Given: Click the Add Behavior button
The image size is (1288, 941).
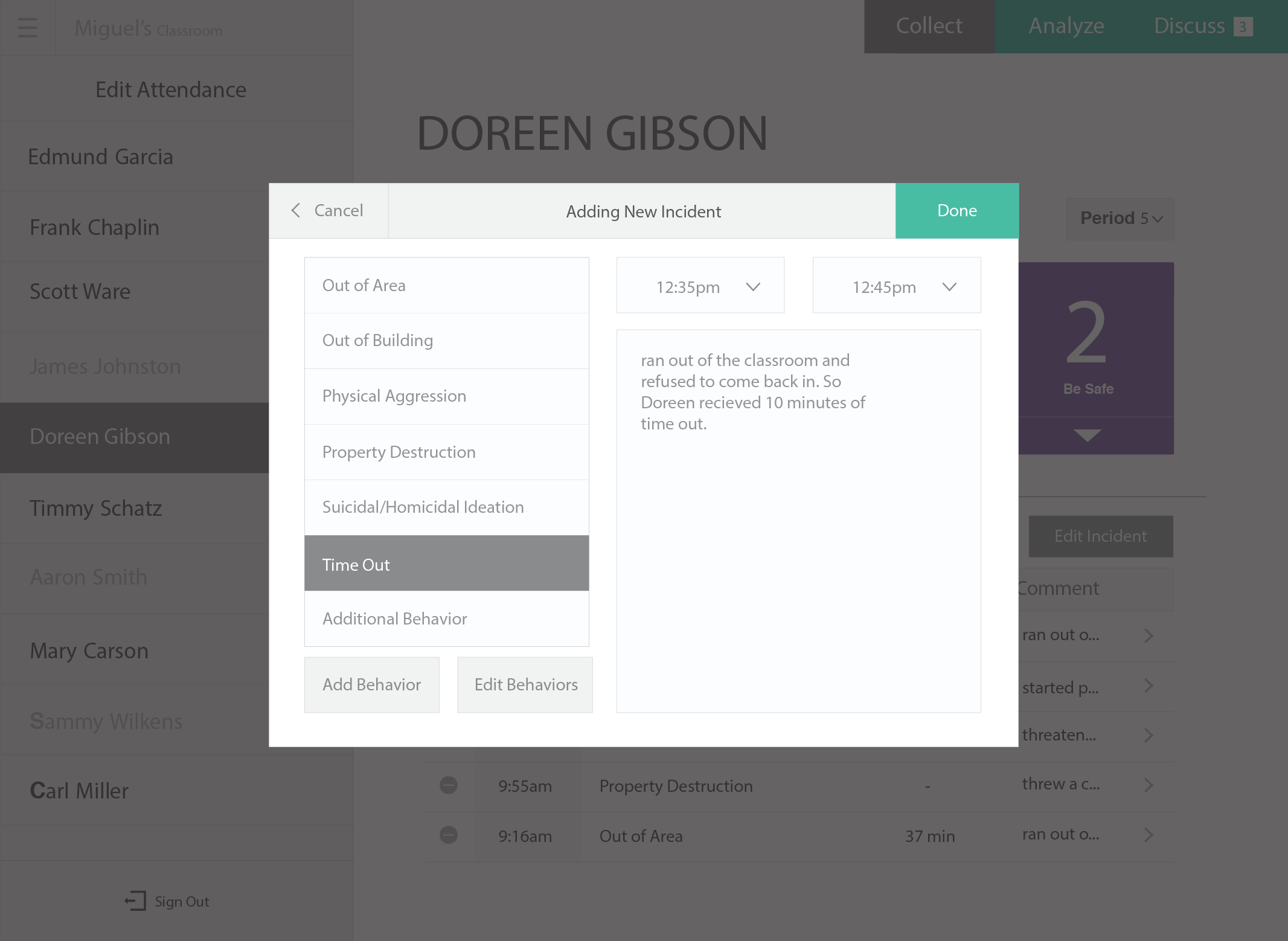Looking at the screenshot, I should [371, 685].
